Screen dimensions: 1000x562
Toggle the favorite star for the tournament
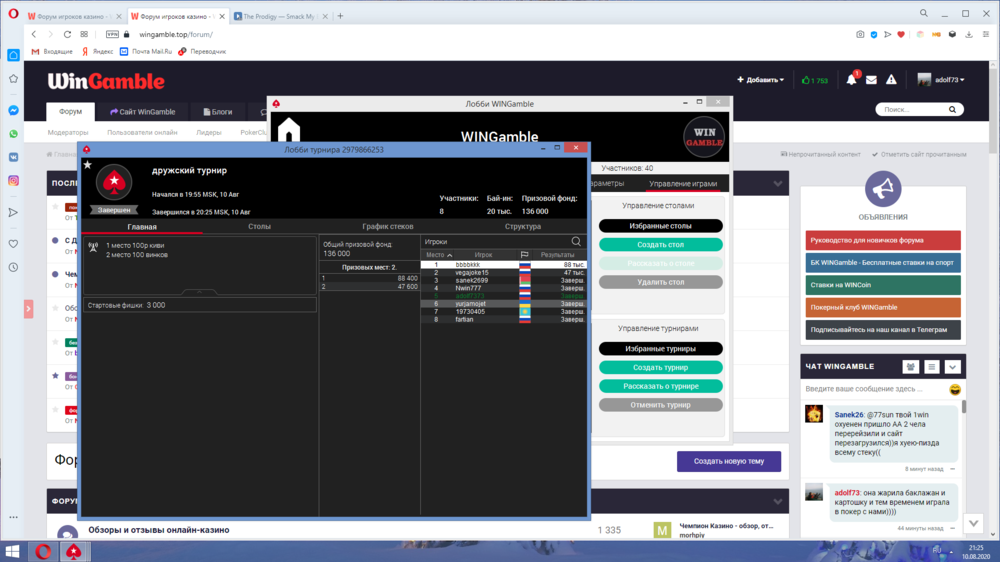point(88,165)
